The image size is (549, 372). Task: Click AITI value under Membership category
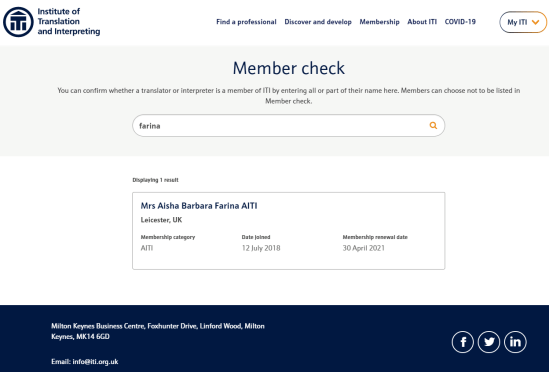coord(147,248)
